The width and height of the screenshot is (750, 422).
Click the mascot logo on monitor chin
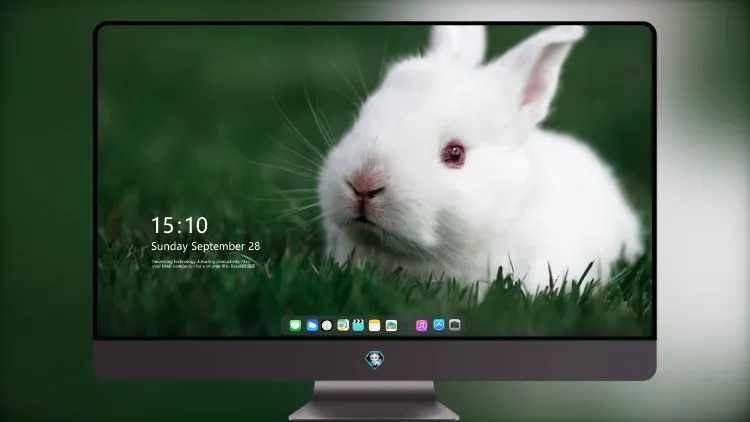point(375,360)
